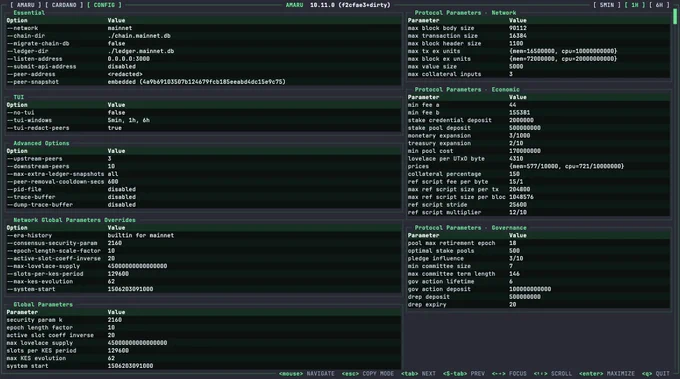
Task: Select the --max-lovelace-supply row
Action: pyautogui.click(x=204, y=266)
